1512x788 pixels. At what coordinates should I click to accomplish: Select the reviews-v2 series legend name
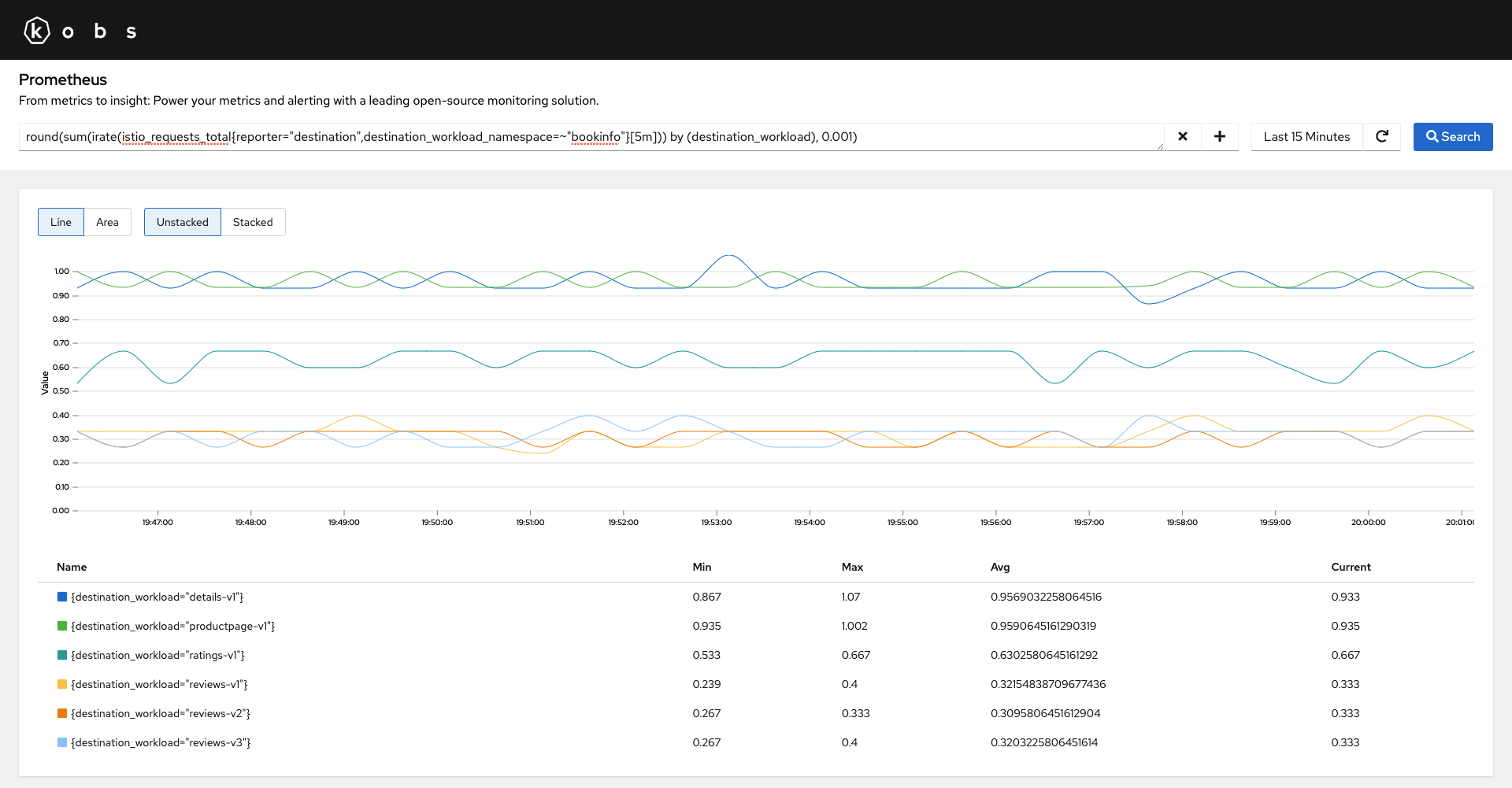point(161,713)
